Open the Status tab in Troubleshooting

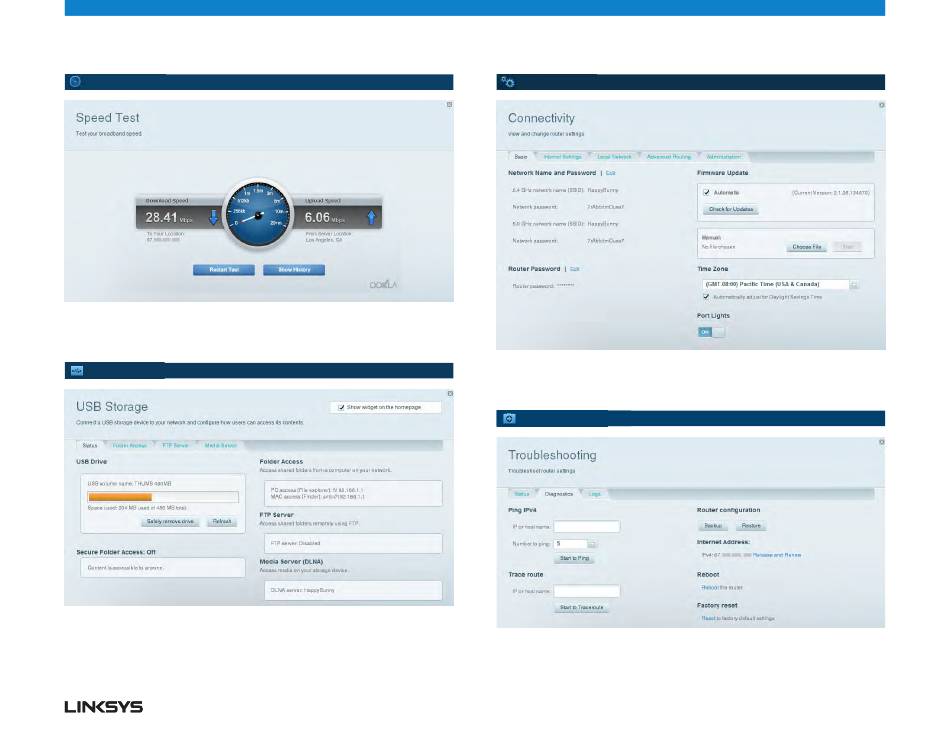click(x=522, y=494)
